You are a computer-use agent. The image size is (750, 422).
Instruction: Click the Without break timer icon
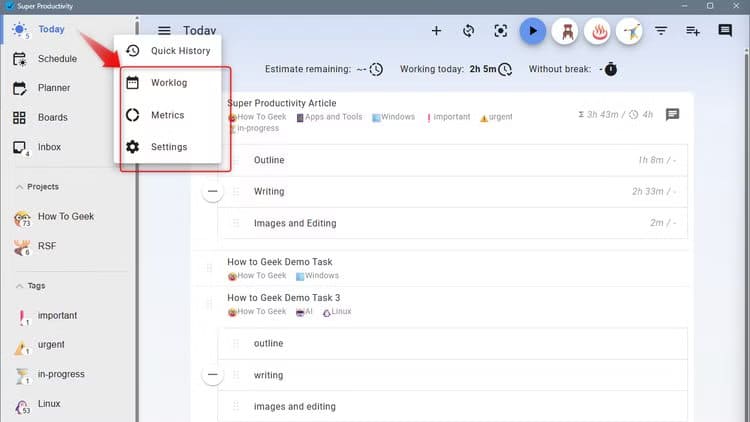tap(611, 69)
